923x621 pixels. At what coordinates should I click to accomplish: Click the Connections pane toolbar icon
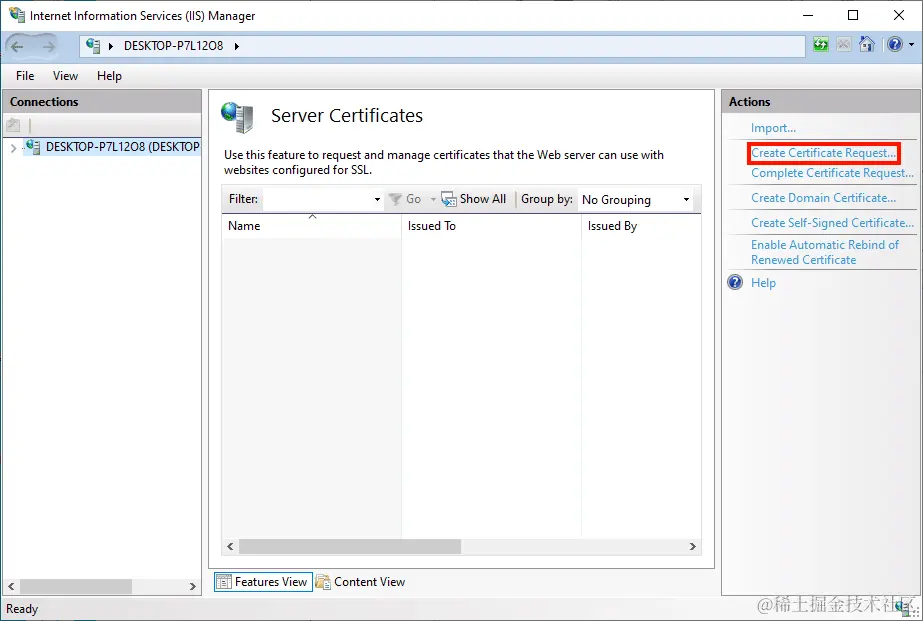13,125
